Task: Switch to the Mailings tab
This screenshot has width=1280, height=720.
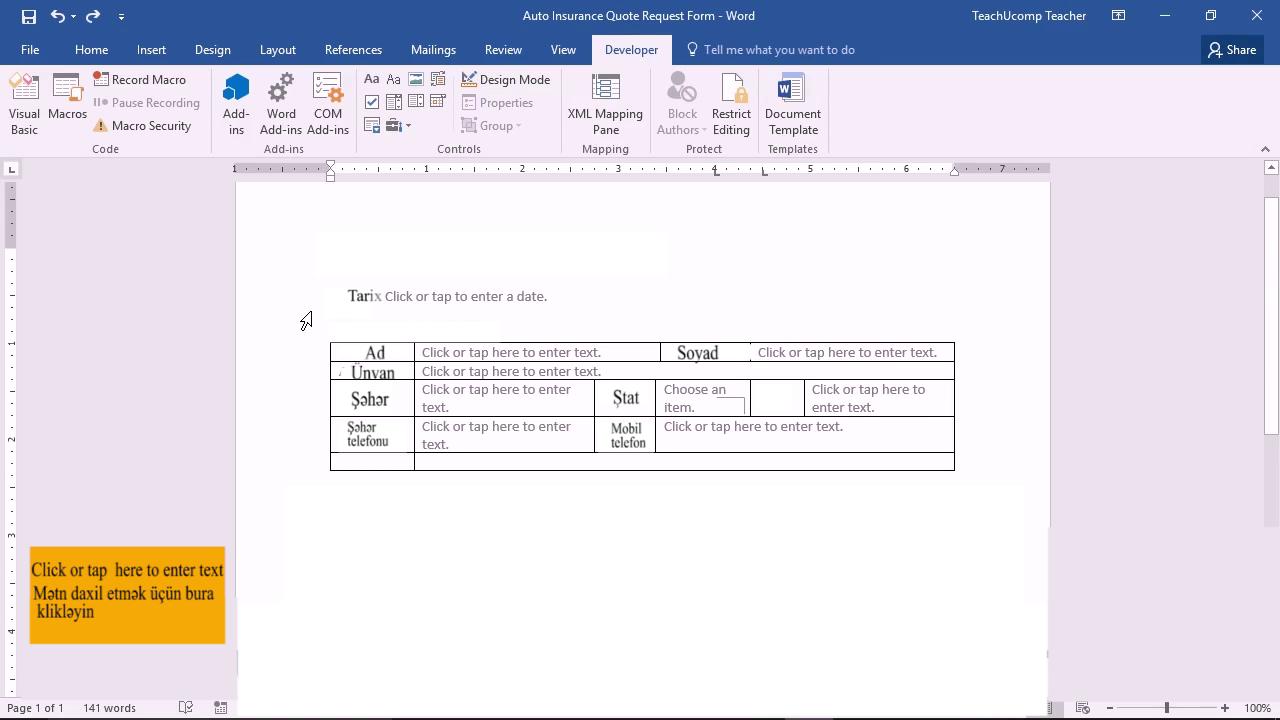Action: 433,50
